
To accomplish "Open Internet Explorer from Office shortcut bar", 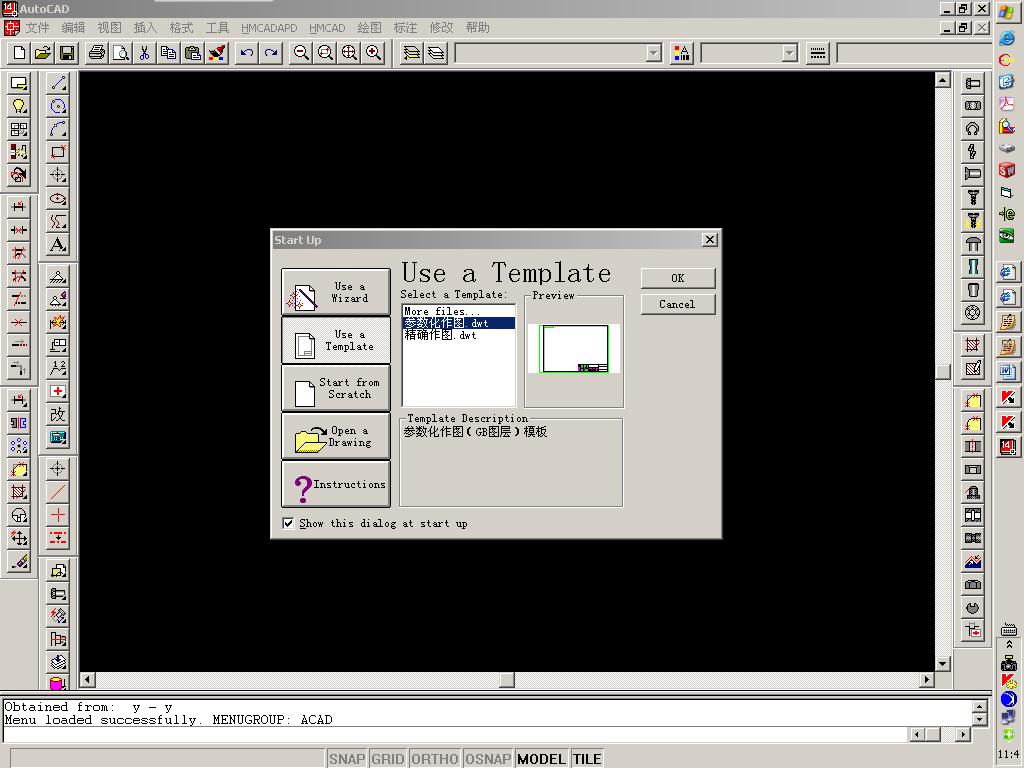I will (1006, 39).
